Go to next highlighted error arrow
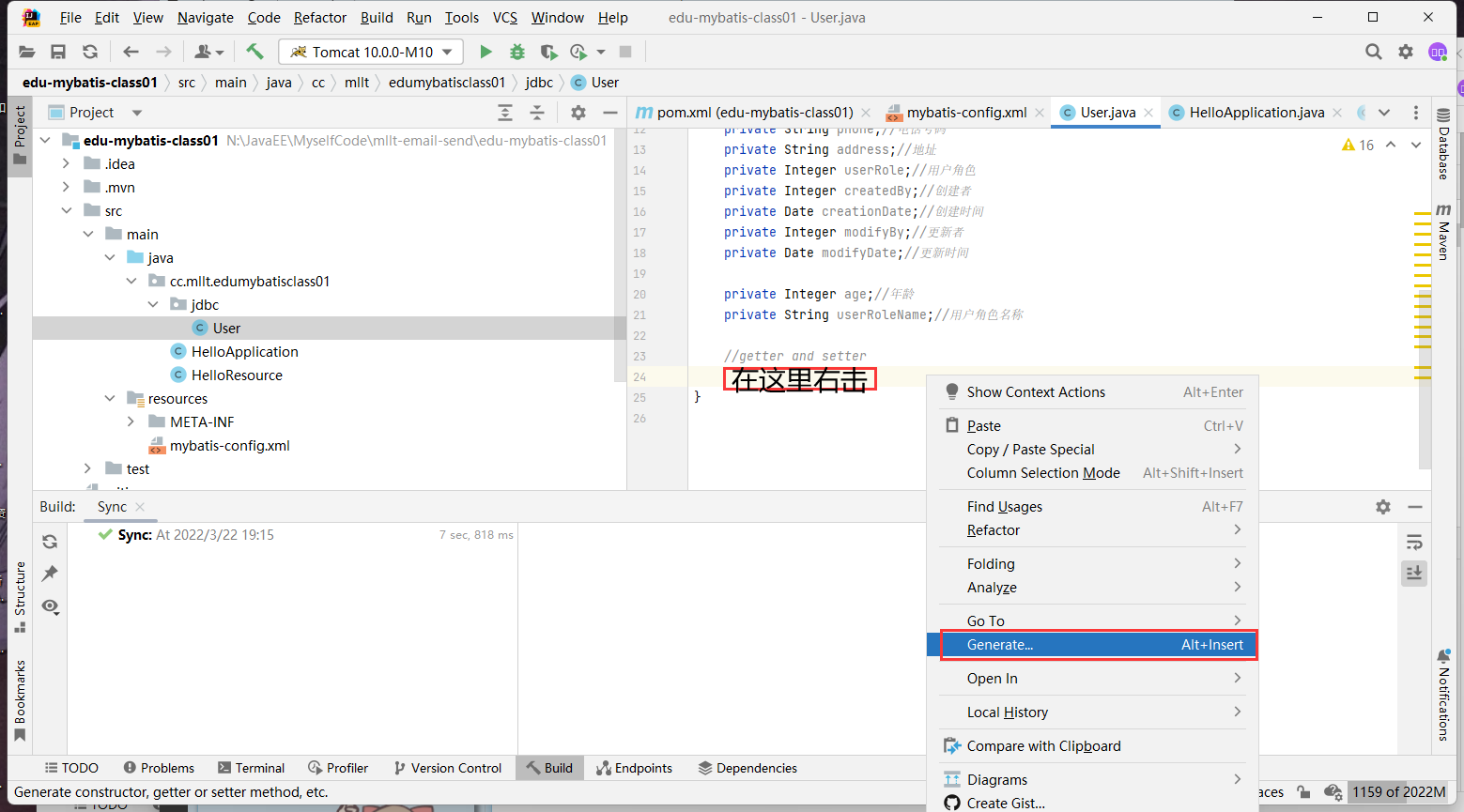 point(1416,145)
